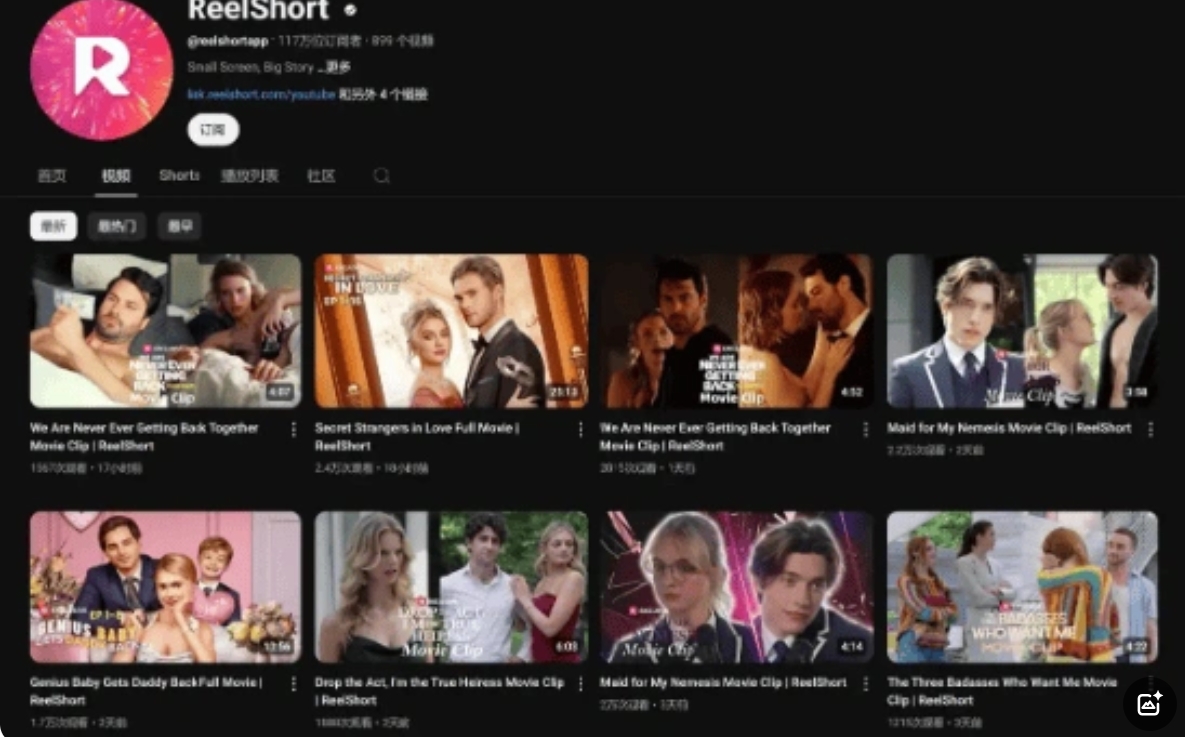Open Secret Strangers in Love thumbnail
1185x737 pixels.
[x=451, y=330]
